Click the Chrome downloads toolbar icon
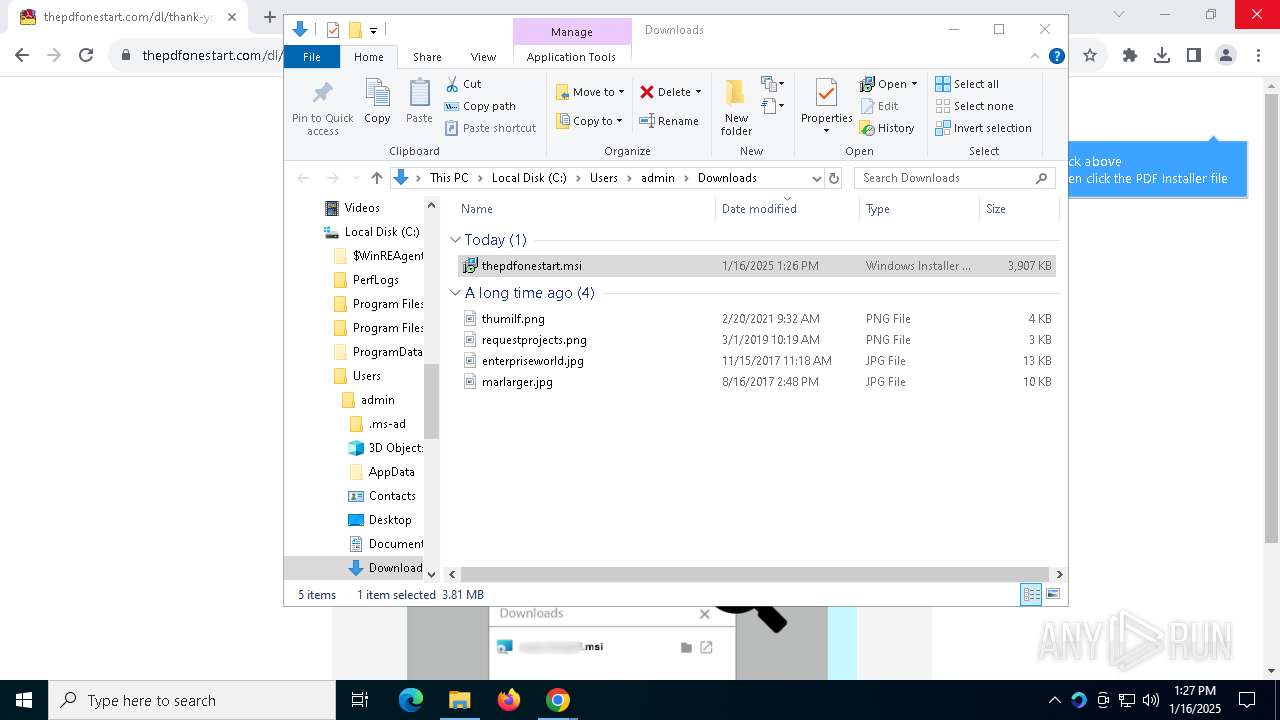 (1161, 56)
